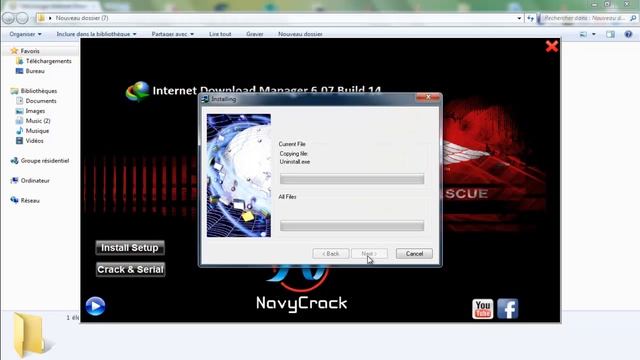Select Groupe résidentiel in the sidebar
The width and height of the screenshot is (640, 360).
pos(45,161)
